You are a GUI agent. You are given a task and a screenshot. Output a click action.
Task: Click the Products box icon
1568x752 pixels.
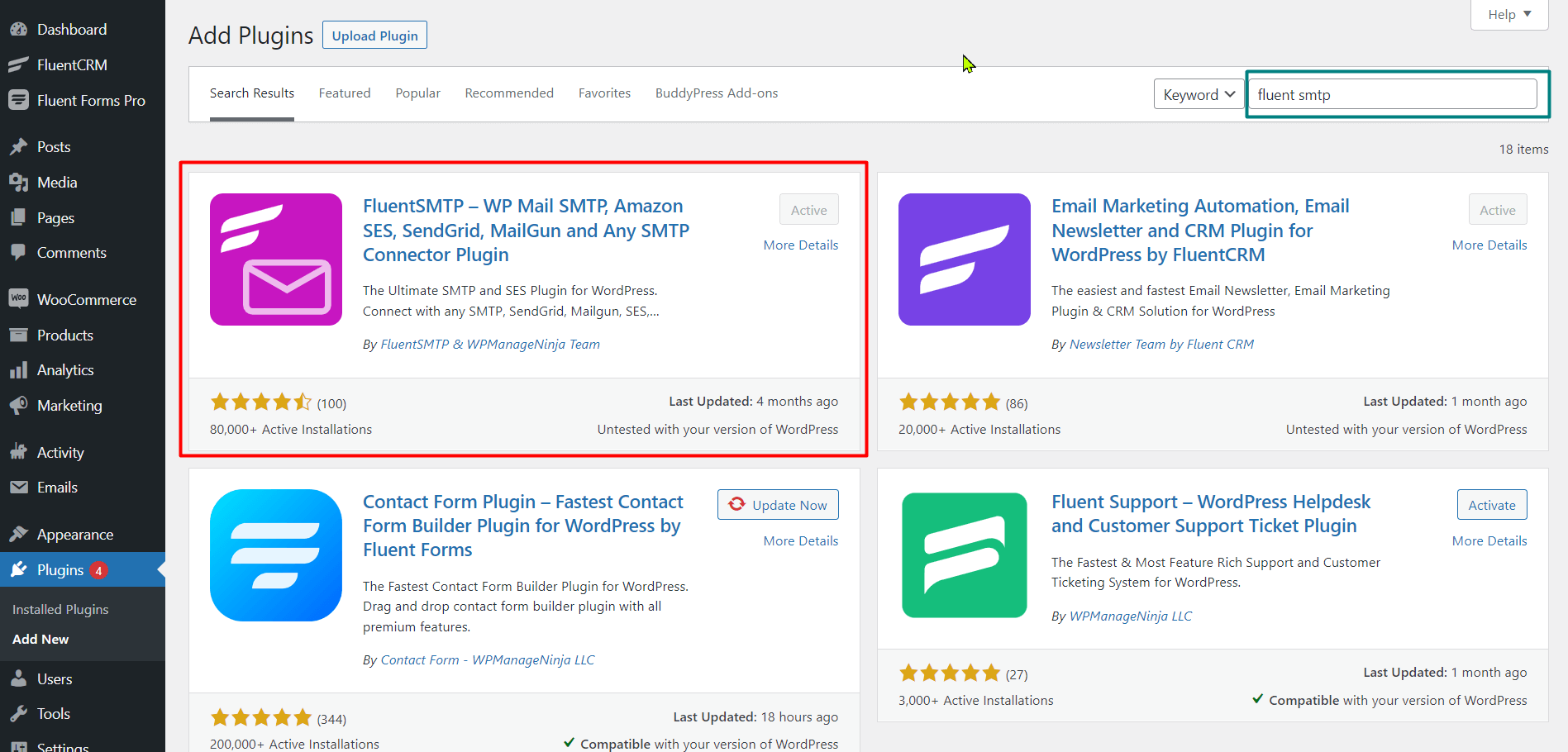pyautogui.click(x=18, y=335)
